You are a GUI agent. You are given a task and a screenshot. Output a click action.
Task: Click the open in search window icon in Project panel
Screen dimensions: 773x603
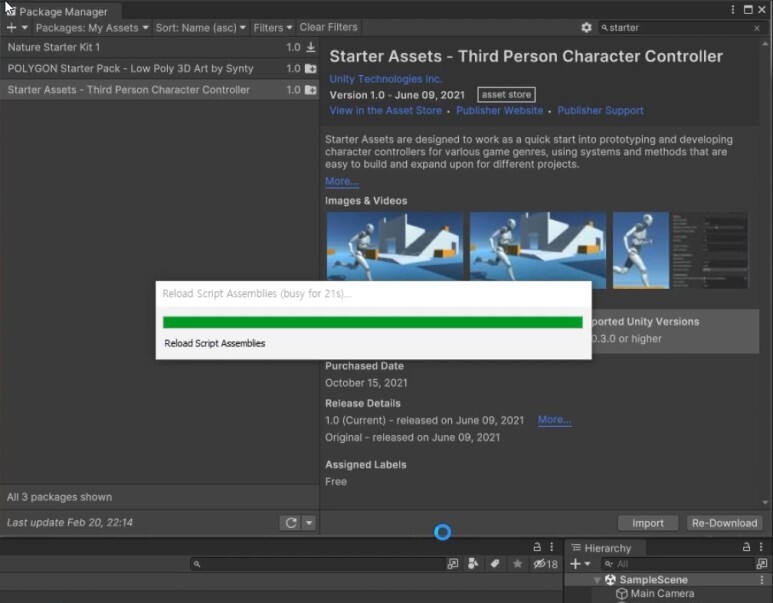click(452, 564)
